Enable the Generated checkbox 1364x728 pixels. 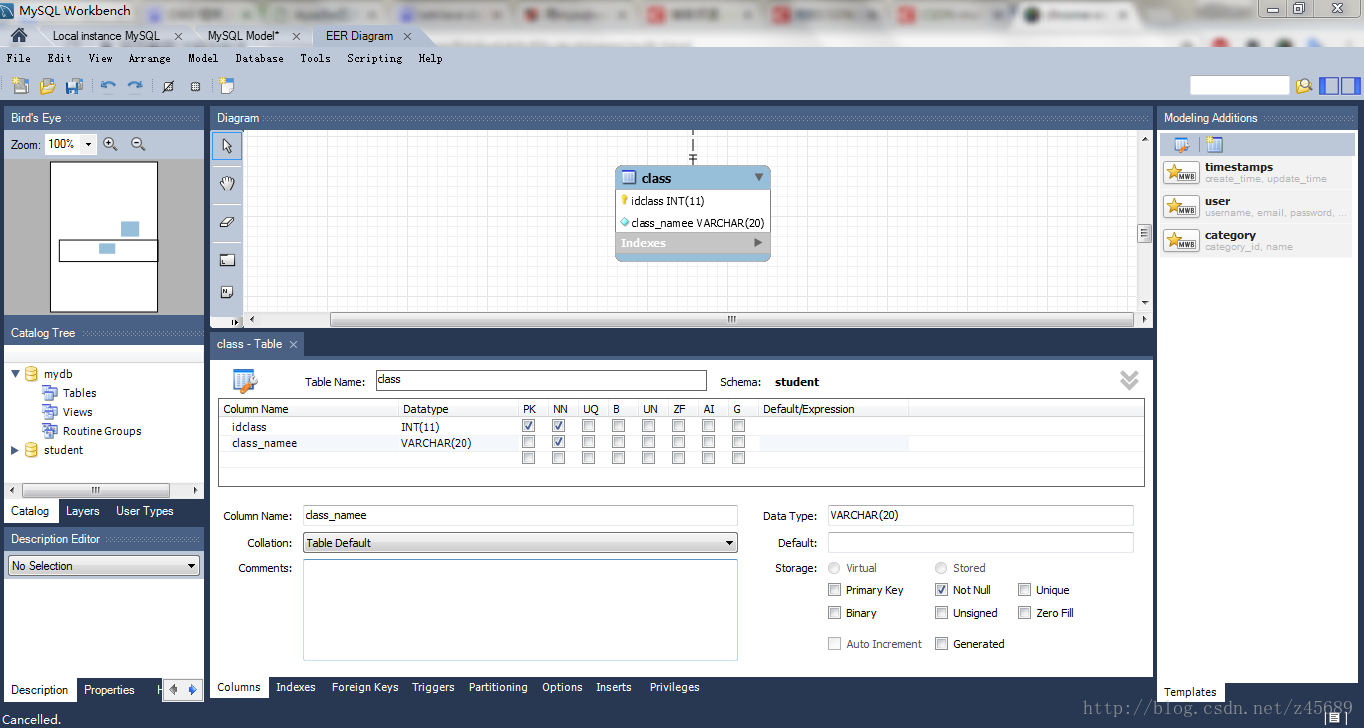coord(941,644)
